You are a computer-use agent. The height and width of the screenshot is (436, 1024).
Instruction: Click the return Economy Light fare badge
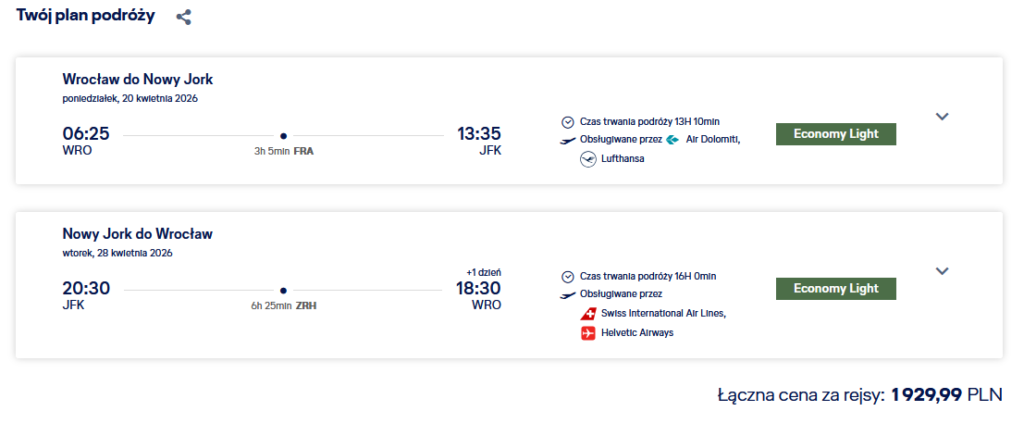835,289
